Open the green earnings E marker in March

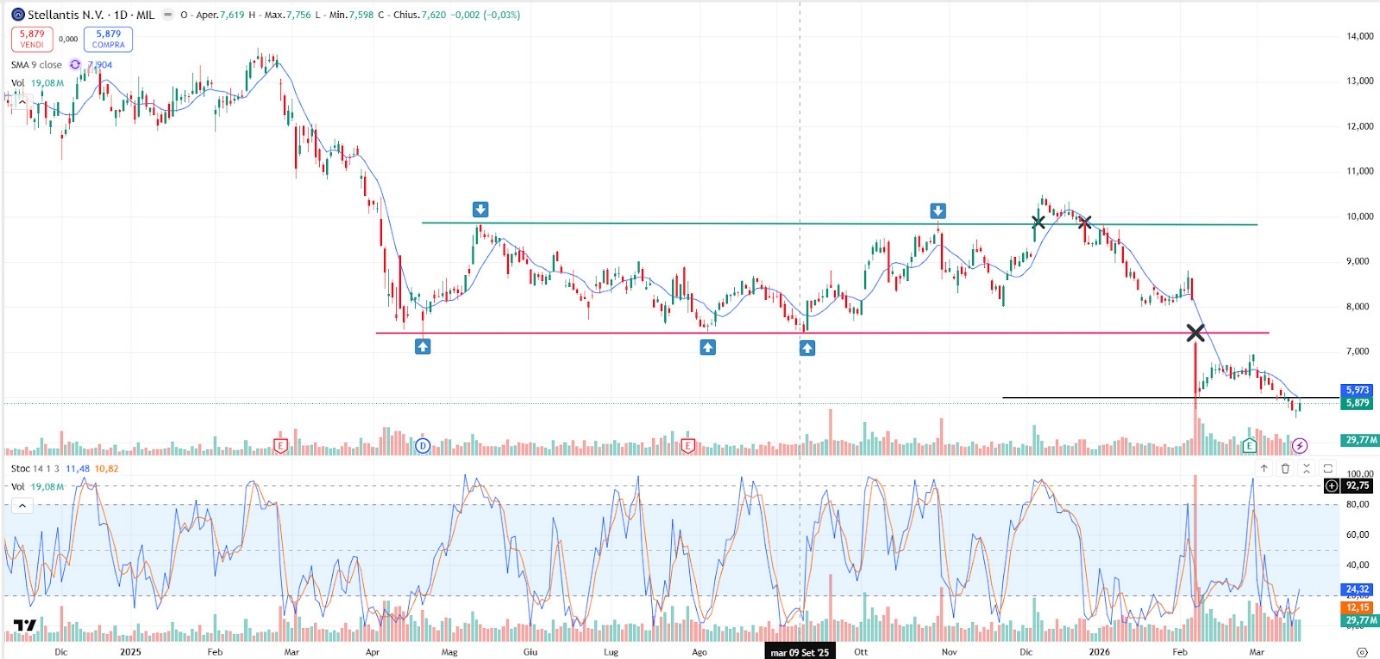(x=1249, y=444)
